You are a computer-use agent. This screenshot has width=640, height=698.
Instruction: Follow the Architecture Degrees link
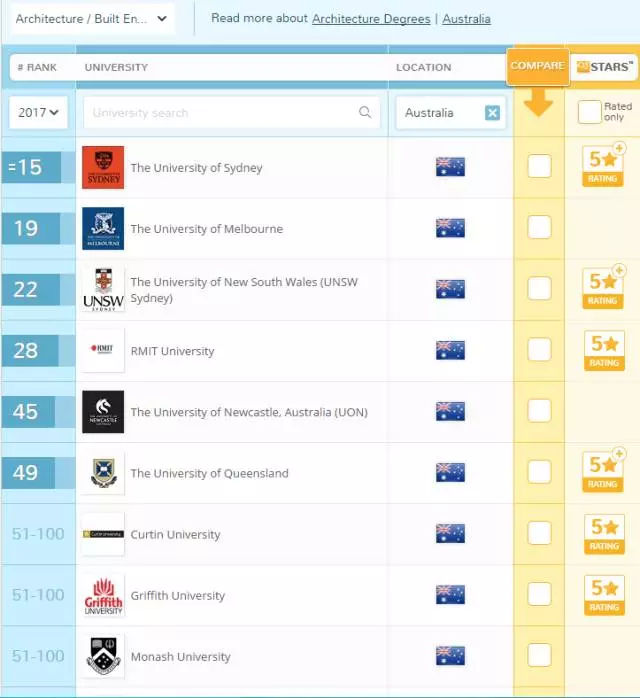coord(371,19)
